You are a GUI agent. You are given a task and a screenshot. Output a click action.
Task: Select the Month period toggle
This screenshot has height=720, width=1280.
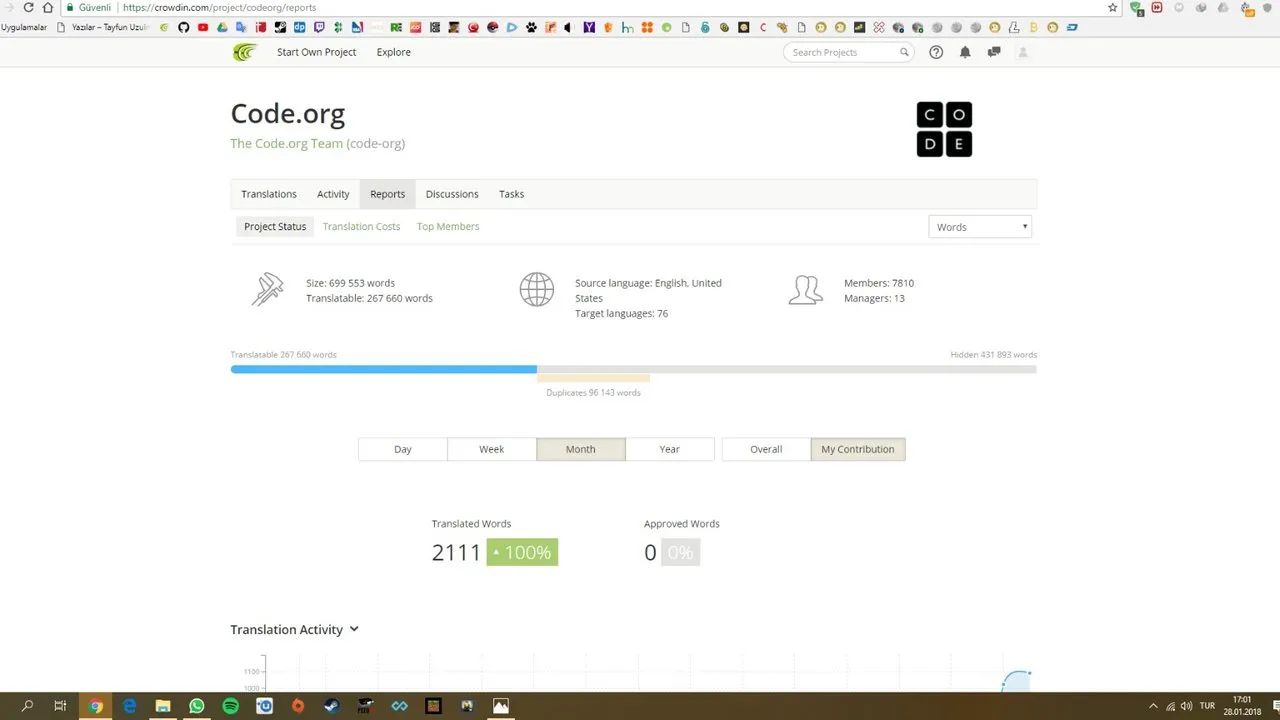pos(581,449)
